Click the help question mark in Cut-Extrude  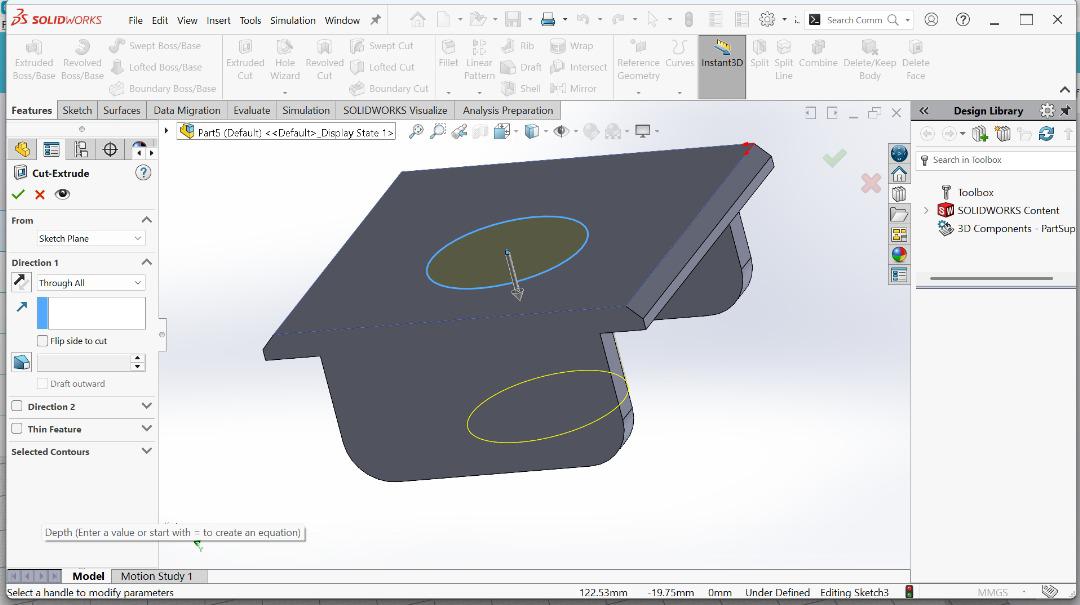coord(143,172)
